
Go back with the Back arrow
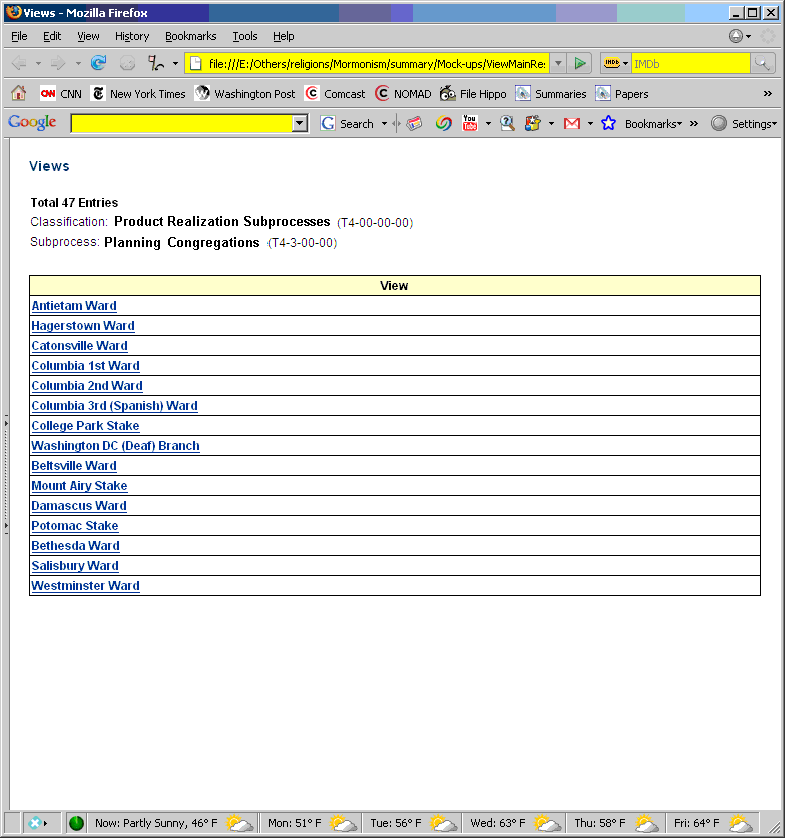pos(19,64)
